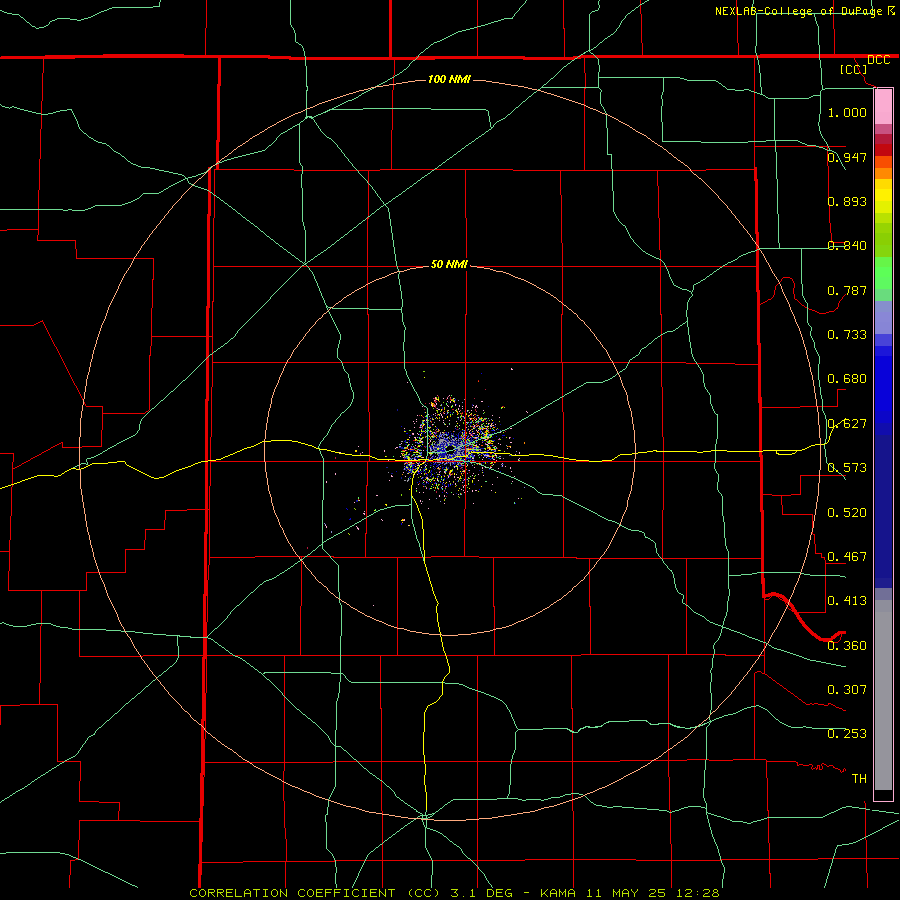Select the 0.733 scale value
The image size is (900, 900).
tap(847, 335)
